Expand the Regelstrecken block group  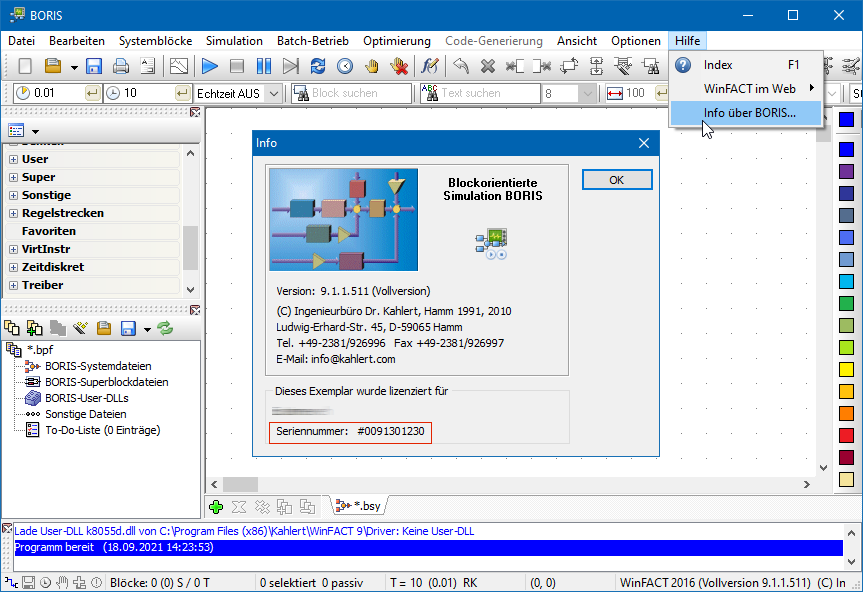pos(14,213)
